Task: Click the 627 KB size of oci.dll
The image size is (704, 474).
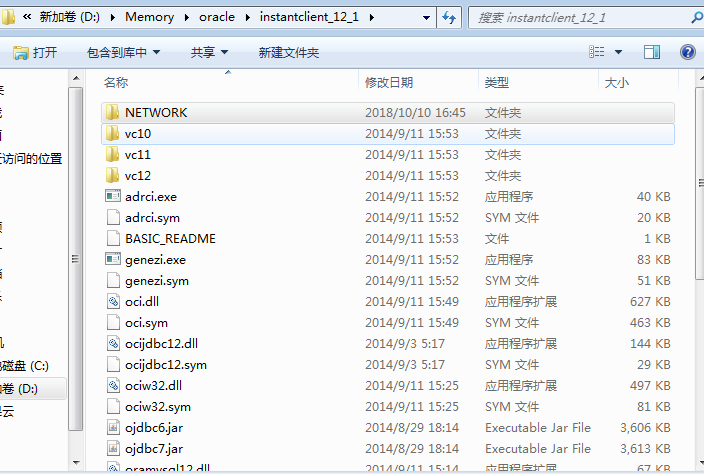Action: (650, 302)
